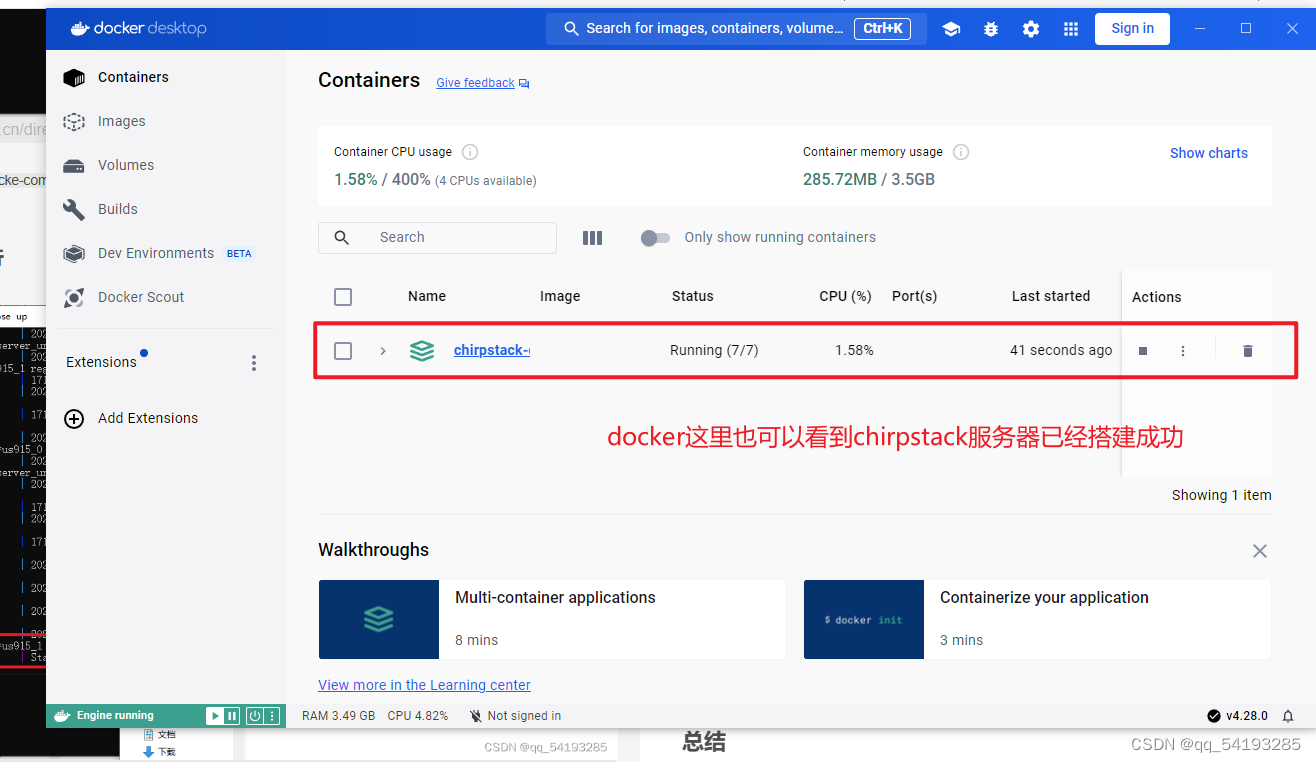1316x762 pixels.
Task: Open Docker Desktop settings gear
Action: point(1031,29)
